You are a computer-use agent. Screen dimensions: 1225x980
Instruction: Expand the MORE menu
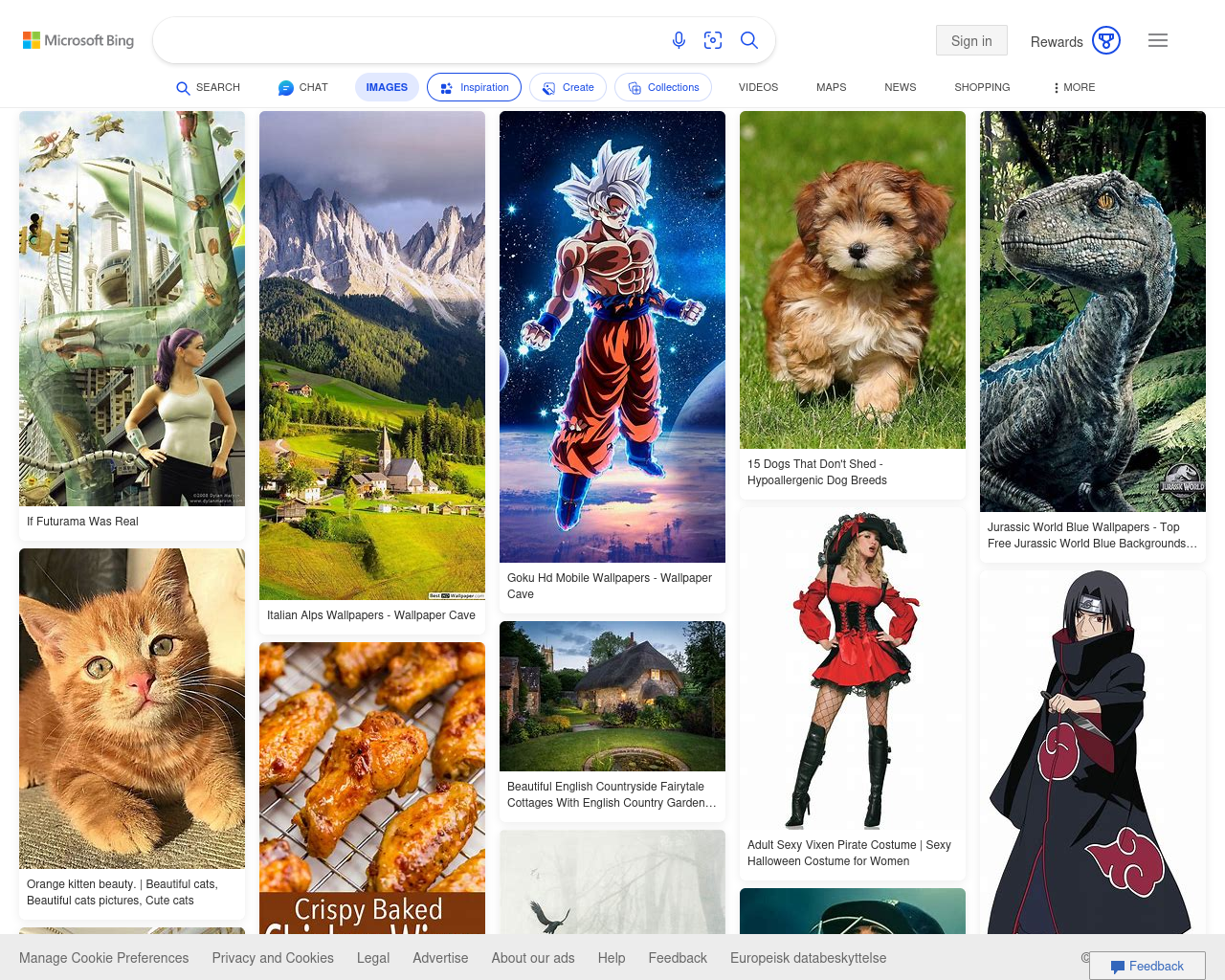pyautogui.click(x=1074, y=87)
